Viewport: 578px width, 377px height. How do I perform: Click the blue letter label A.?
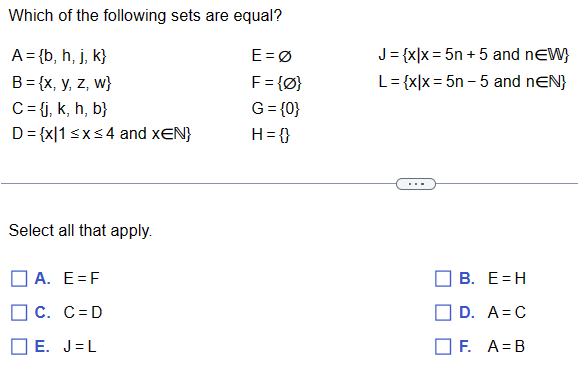point(42,278)
